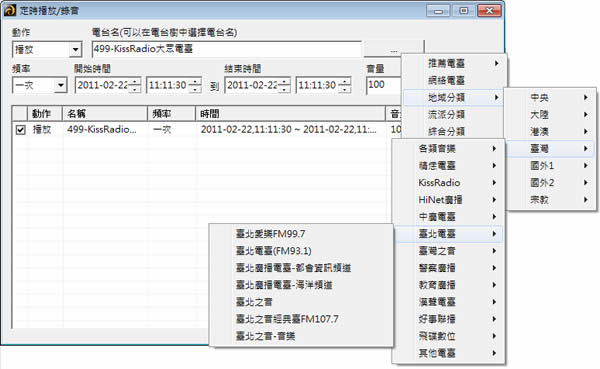Click the app icon in title bar
Viewport: 600px width, 369px height.
click(x=10, y=10)
